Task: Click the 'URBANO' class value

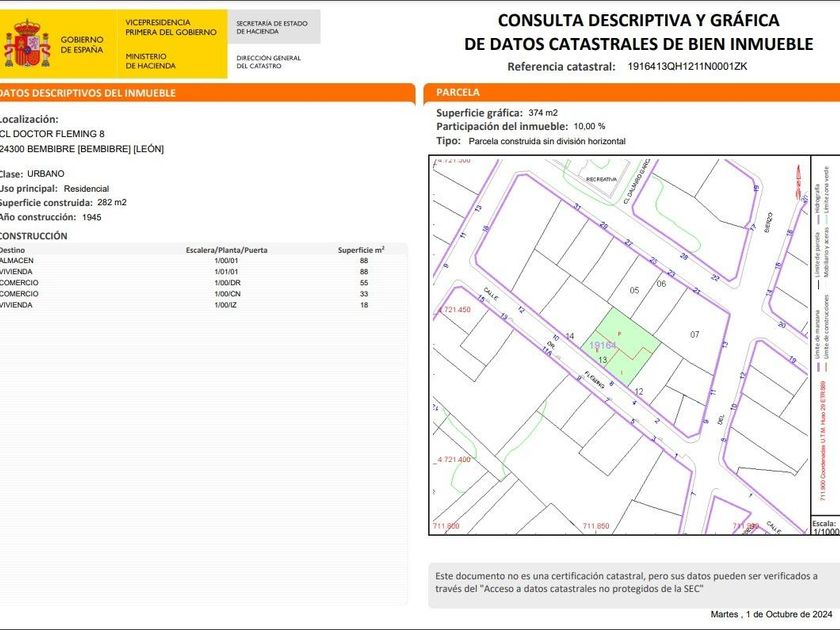Action: click(x=46, y=174)
